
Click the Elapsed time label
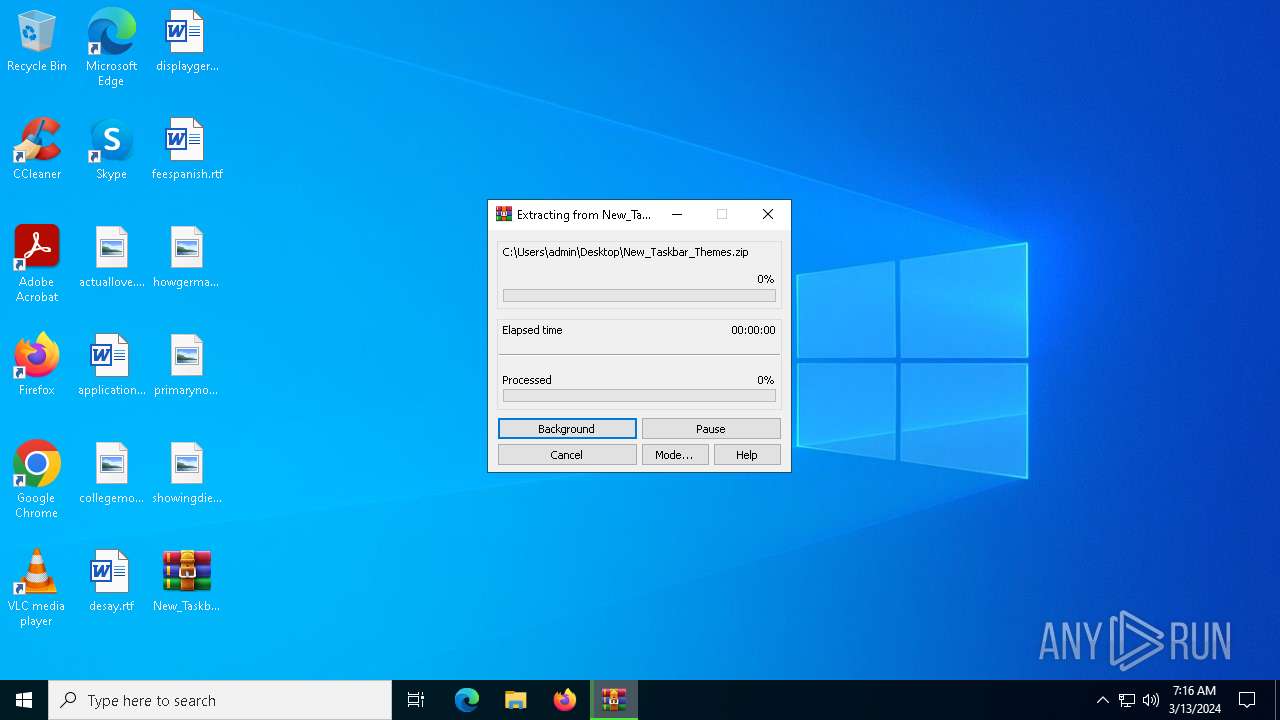click(x=532, y=330)
